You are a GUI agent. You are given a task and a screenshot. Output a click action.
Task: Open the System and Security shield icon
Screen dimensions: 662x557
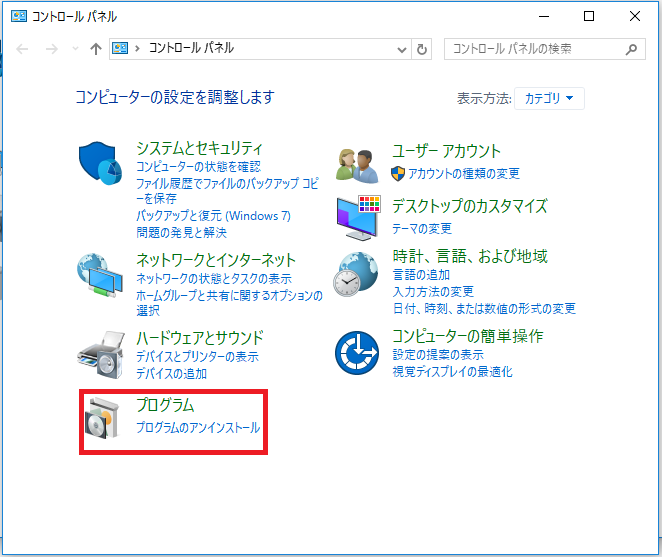100,163
